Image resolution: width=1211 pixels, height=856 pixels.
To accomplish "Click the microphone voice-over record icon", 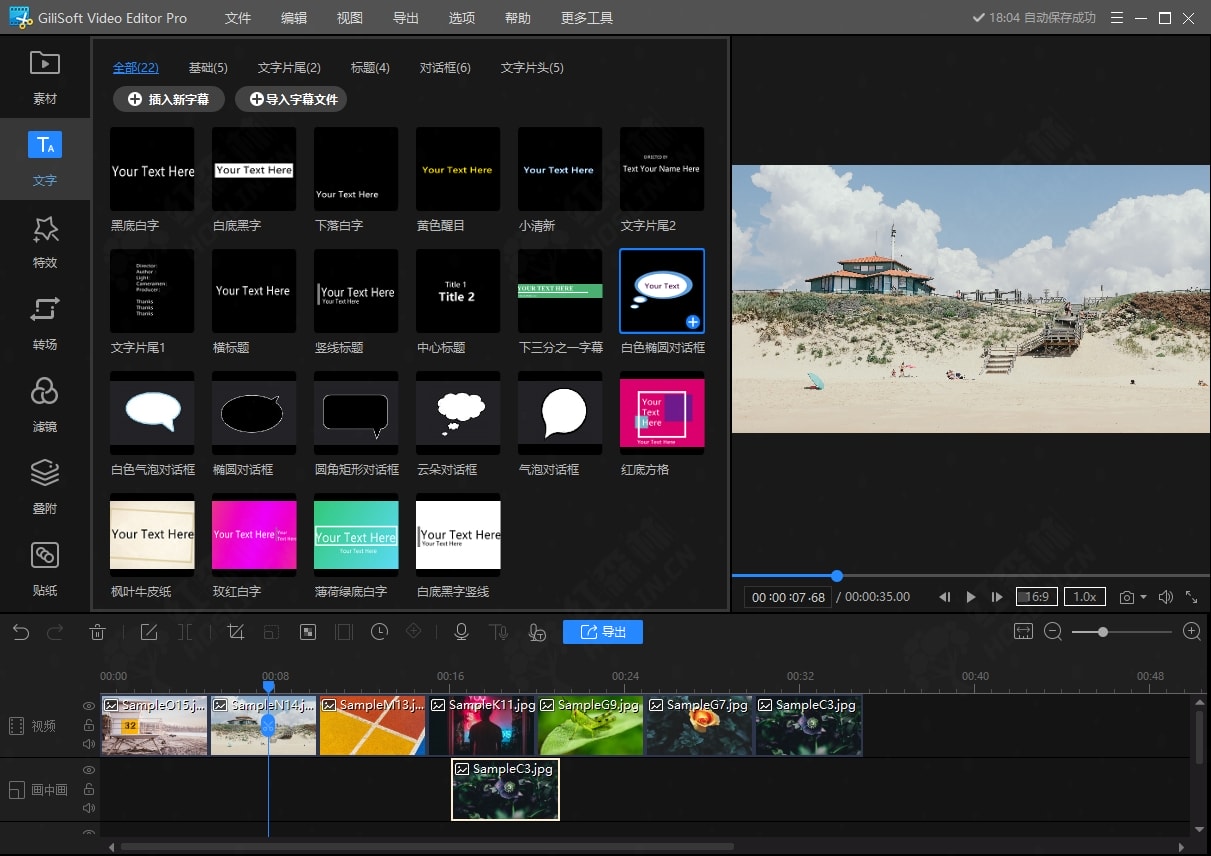I will click(461, 632).
